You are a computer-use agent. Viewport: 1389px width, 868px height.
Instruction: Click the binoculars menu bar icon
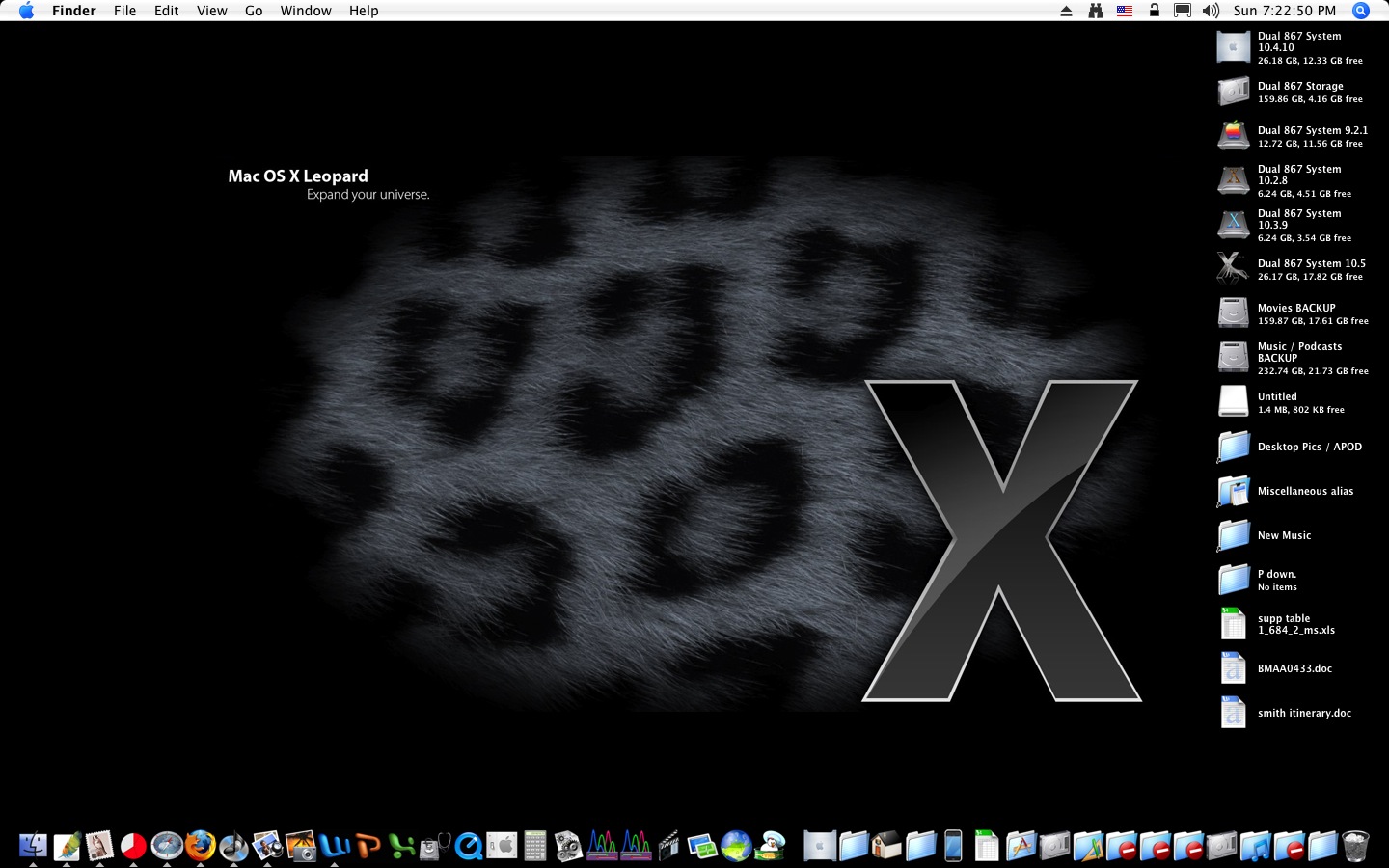click(x=1096, y=11)
